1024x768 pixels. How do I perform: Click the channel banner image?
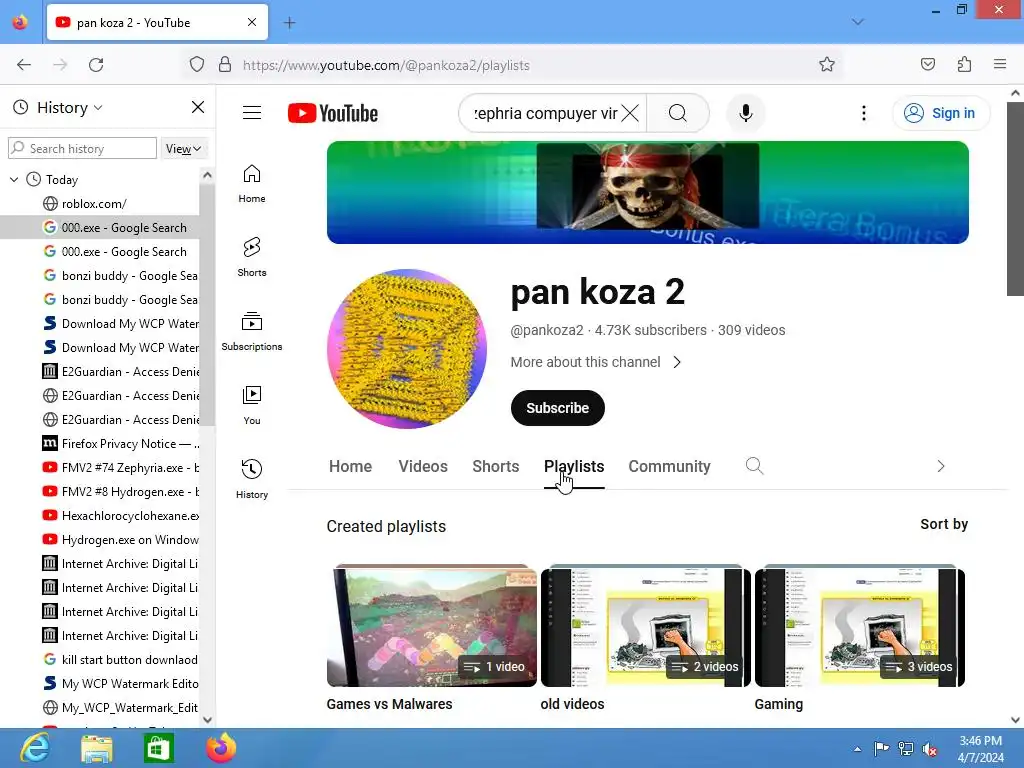(x=648, y=192)
